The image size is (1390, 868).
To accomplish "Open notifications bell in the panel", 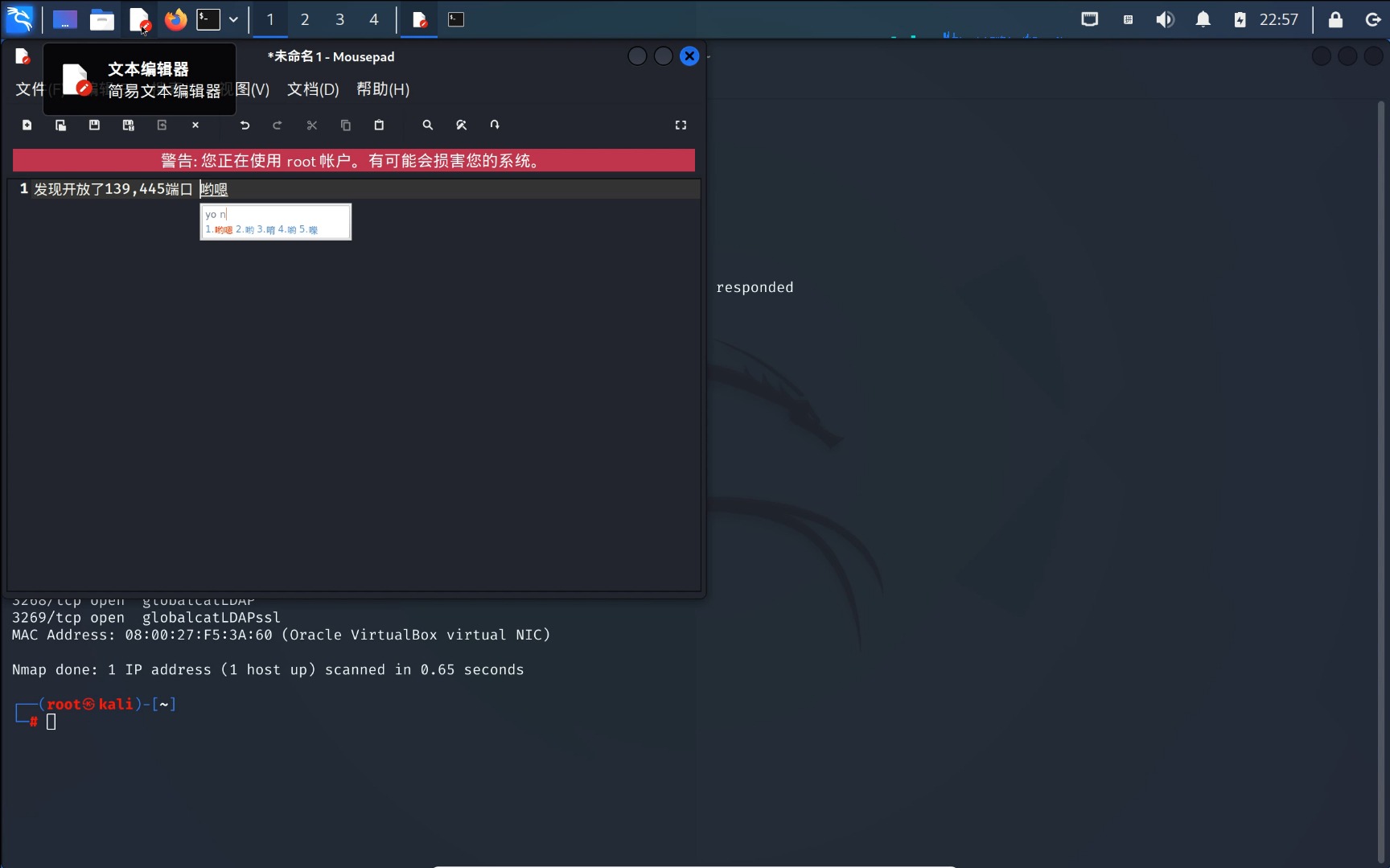I will (1203, 19).
